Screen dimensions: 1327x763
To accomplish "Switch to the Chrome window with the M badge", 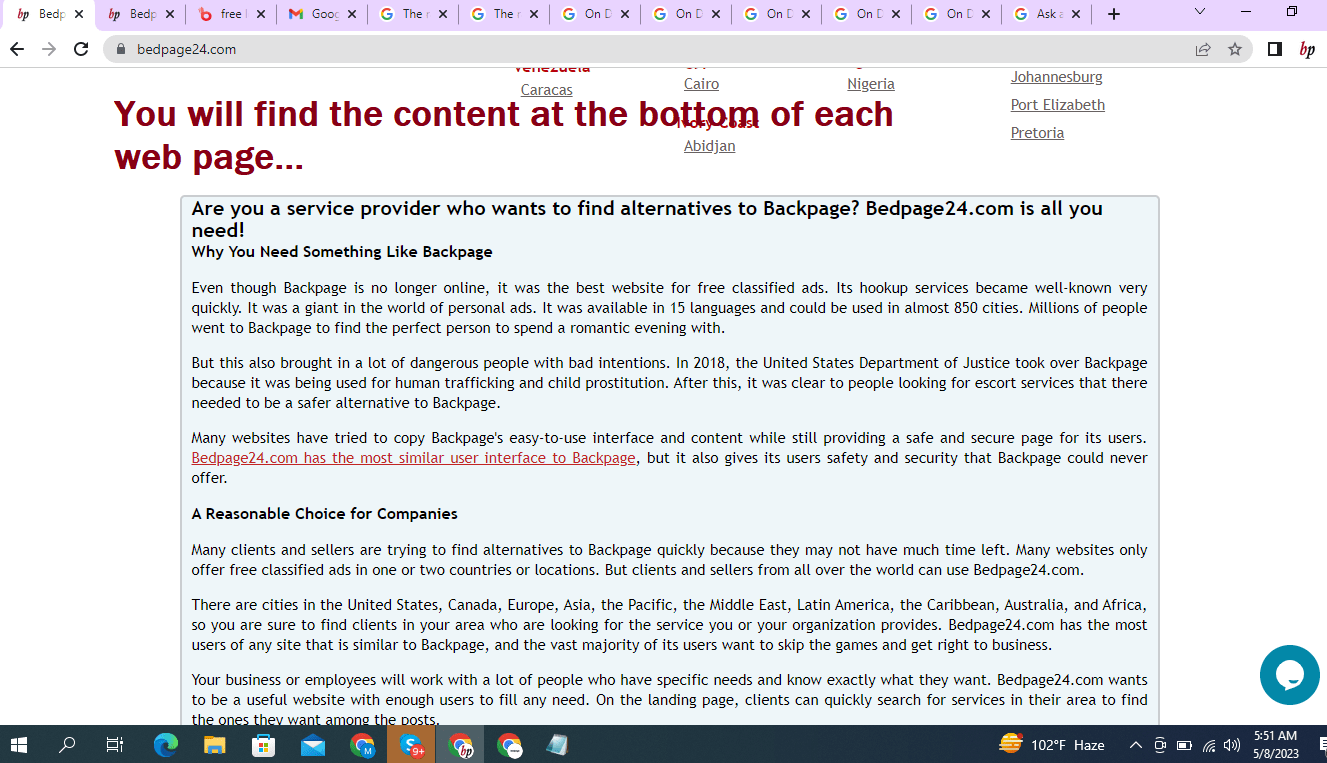I will point(362,745).
